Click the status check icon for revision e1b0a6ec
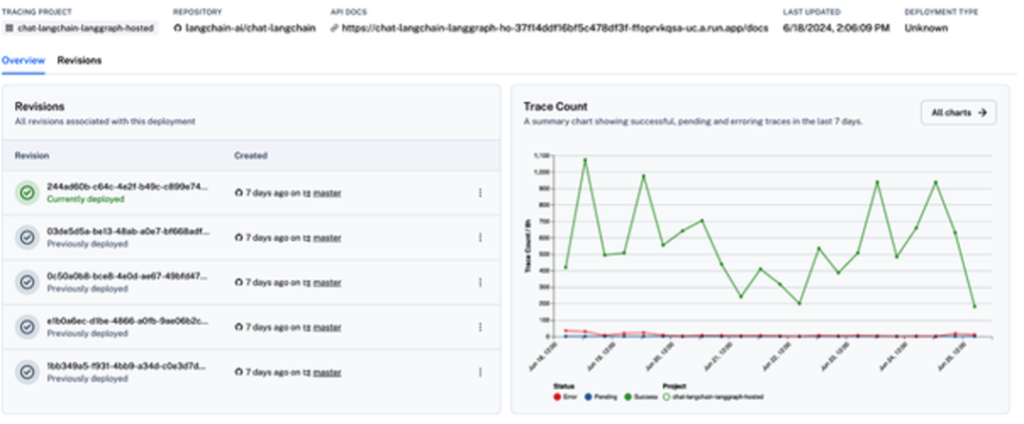The image size is (1024, 424). 27,327
